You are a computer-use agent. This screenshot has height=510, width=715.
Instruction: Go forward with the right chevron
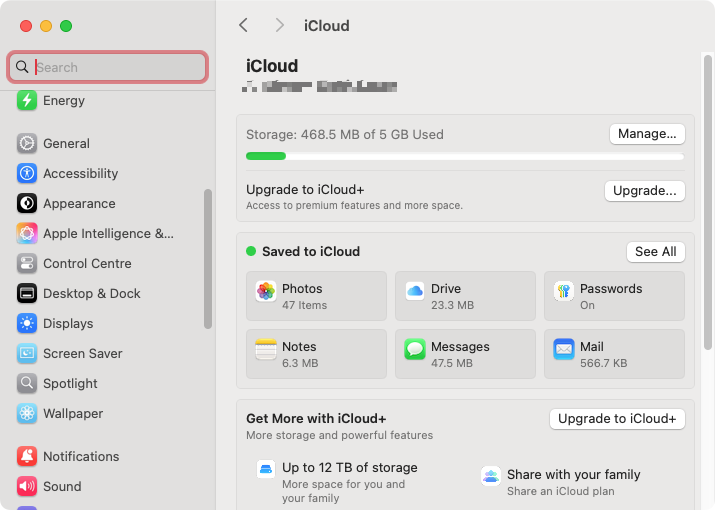[x=280, y=25]
